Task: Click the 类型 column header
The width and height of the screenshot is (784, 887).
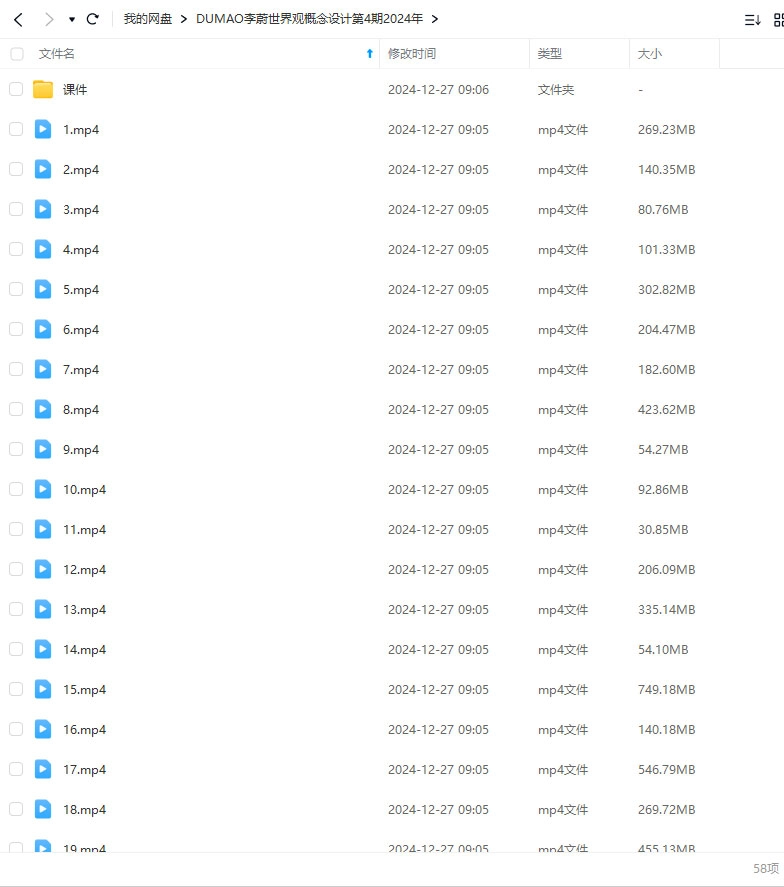Action: pos(550,54)
